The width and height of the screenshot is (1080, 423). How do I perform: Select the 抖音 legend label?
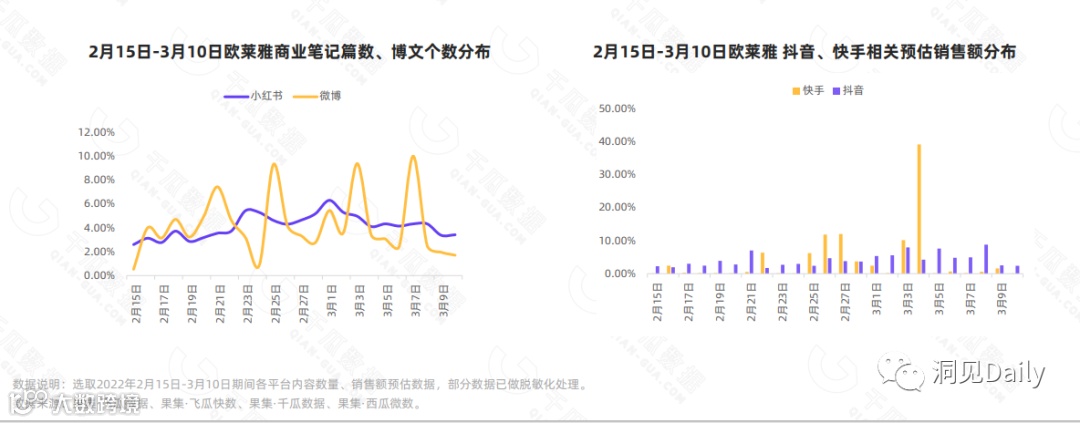point(853,91)
